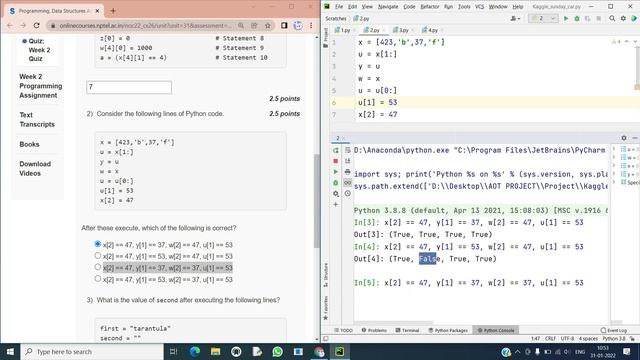Open Download Videos sidebar link
The width and height of the screenshot is (640, 360).
[35, 169]
